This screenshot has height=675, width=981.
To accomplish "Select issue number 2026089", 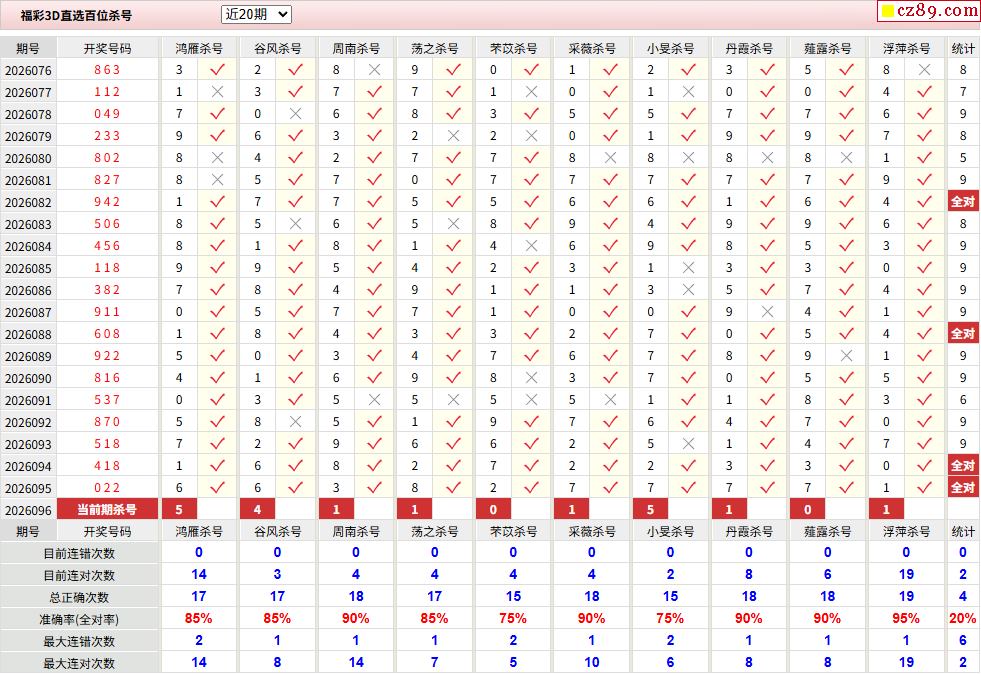I will tap(28, 357).
